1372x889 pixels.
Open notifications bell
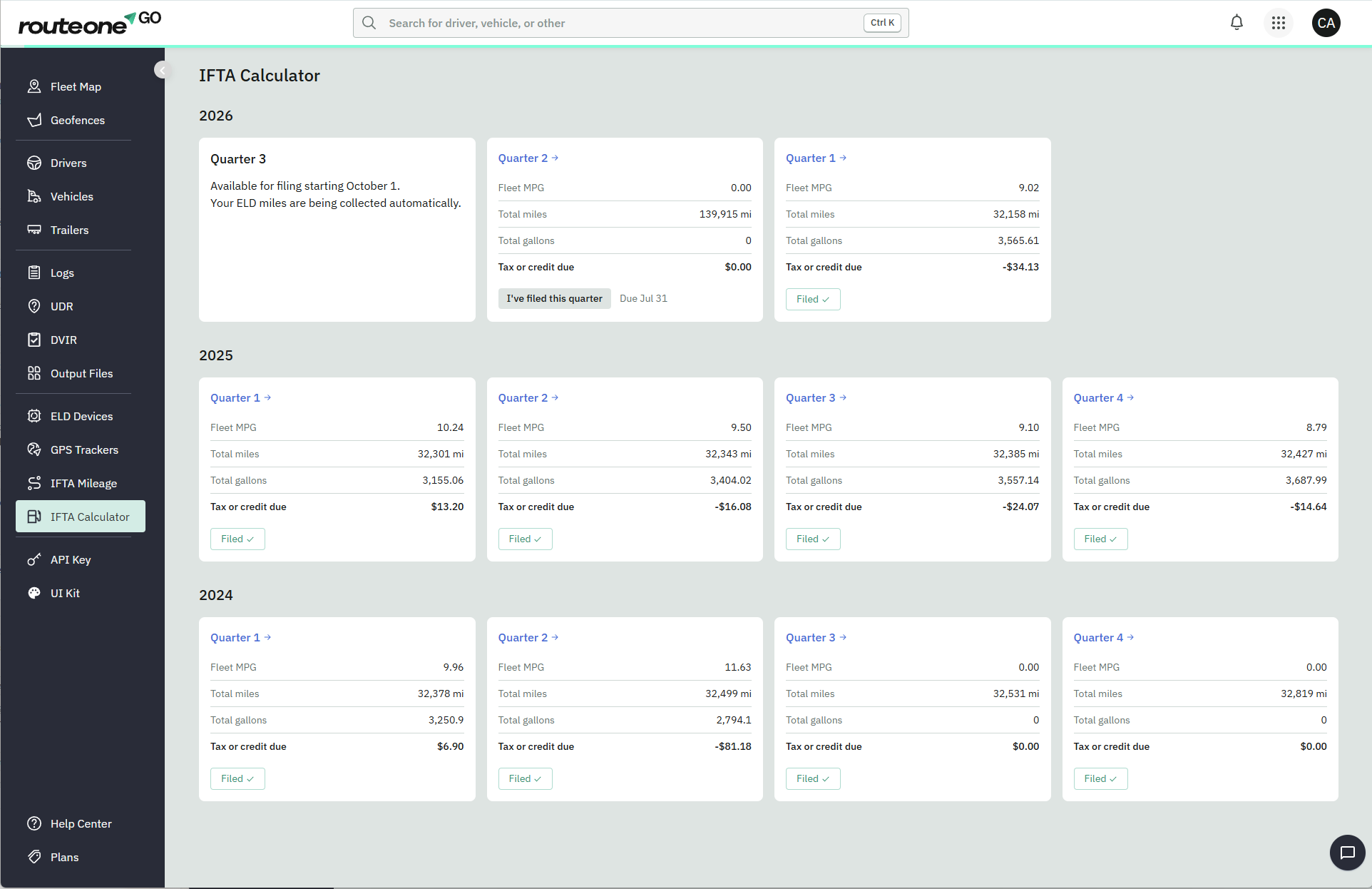click(1237, 23)
